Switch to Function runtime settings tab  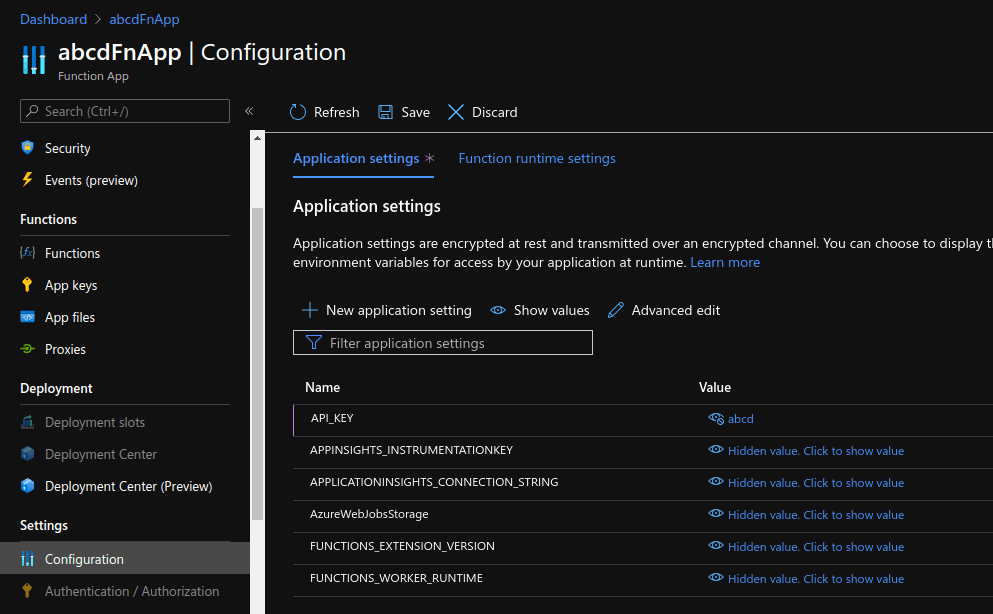(537, 158)
